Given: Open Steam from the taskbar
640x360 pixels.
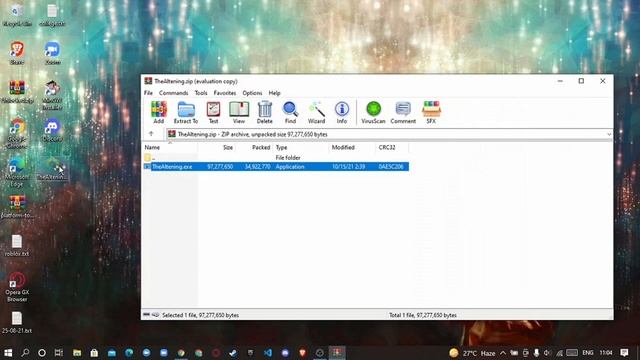Looking at the screenshot, I should point(233,353).
